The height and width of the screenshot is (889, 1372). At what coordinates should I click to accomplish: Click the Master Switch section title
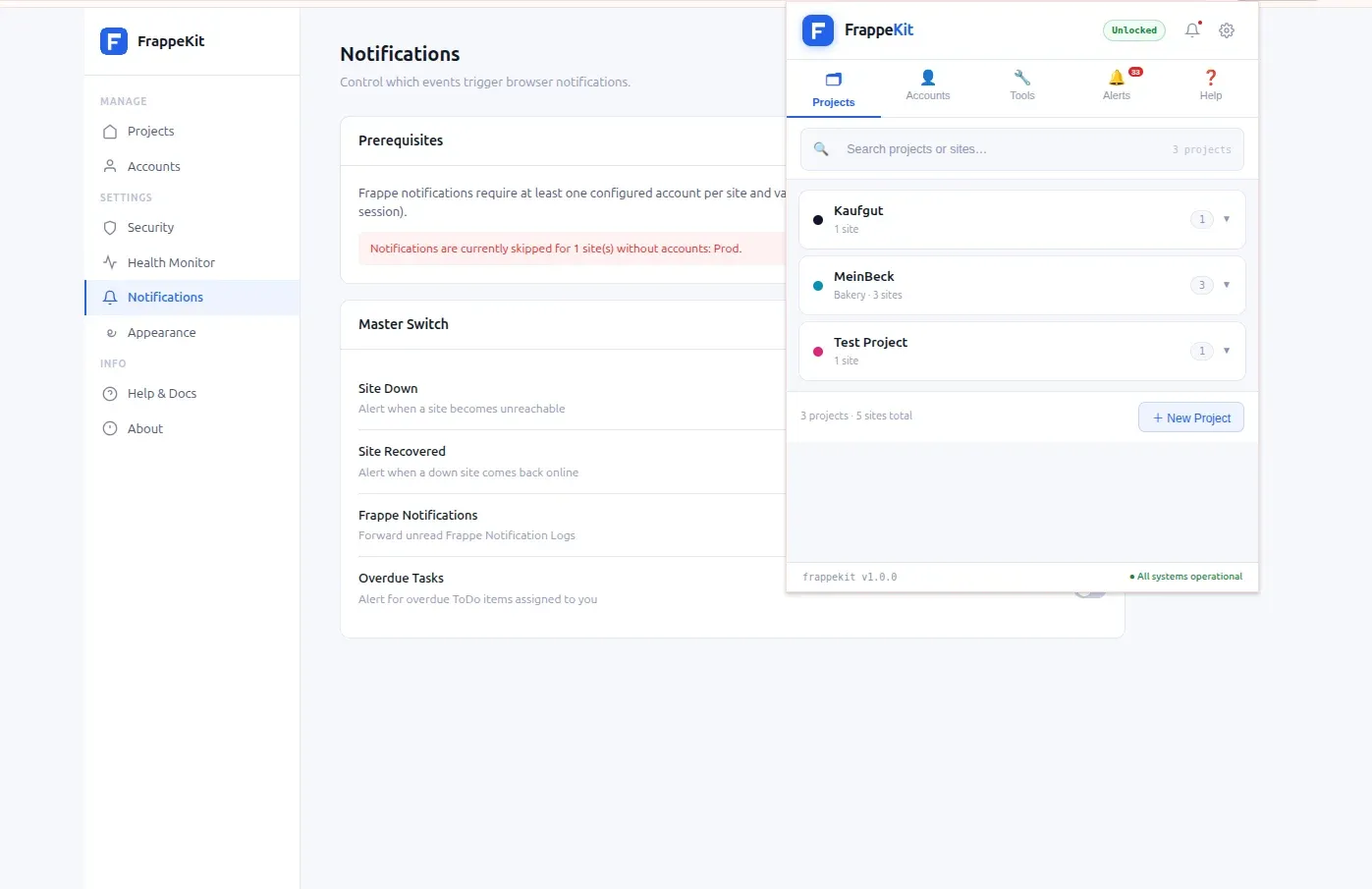[404, 324]
